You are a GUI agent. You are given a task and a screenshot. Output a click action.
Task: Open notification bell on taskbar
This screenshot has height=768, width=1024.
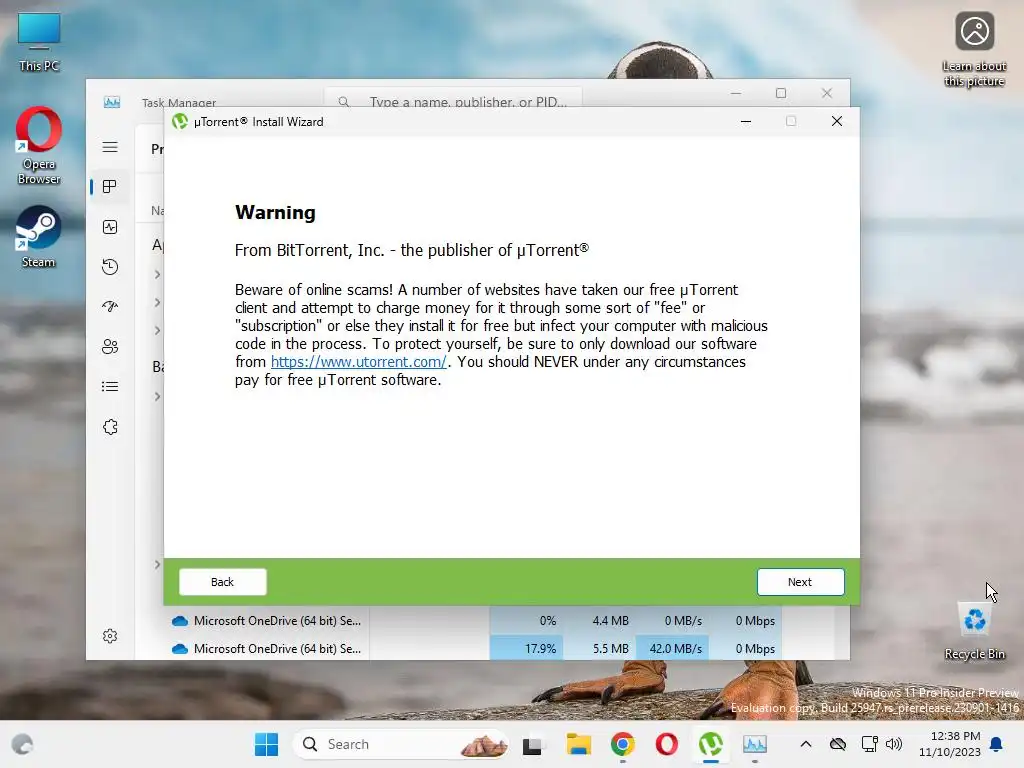coord(997,744)
